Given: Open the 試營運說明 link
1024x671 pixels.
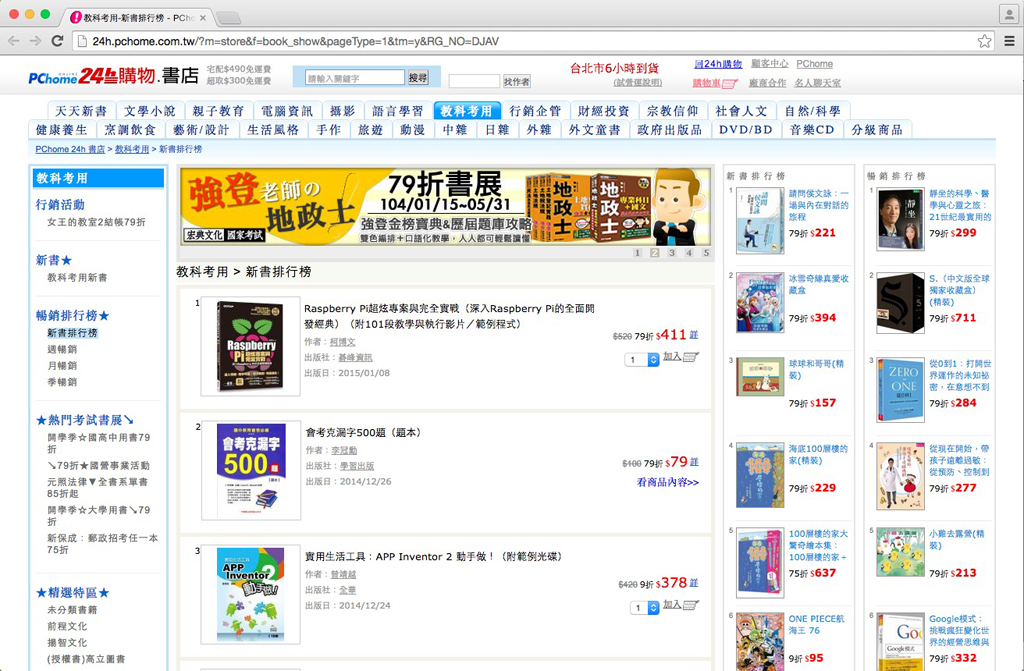Looking at the screenshot, I should click(638, 83).
